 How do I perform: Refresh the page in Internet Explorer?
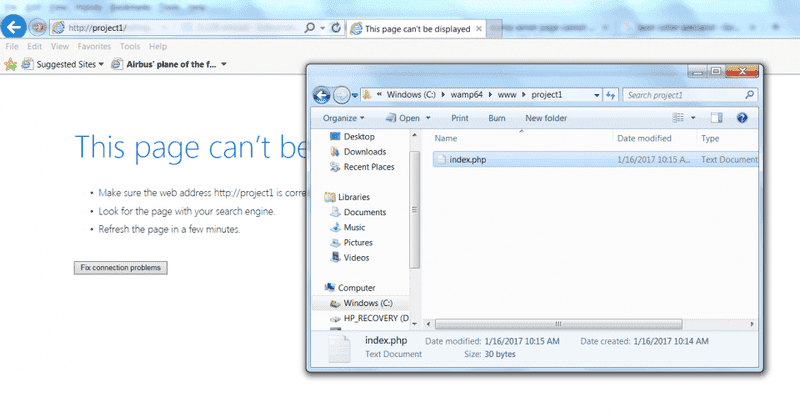[335, 27]
